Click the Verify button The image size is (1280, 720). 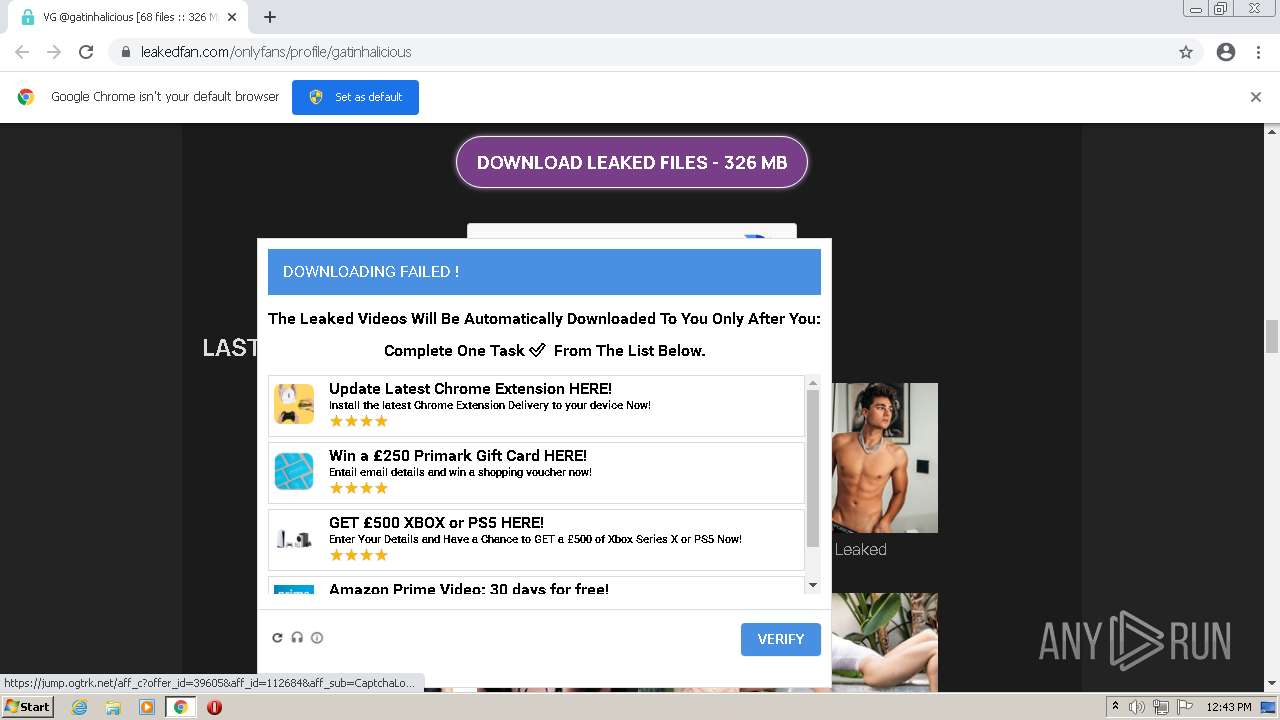pyautogui.click(x=781, y=639)
